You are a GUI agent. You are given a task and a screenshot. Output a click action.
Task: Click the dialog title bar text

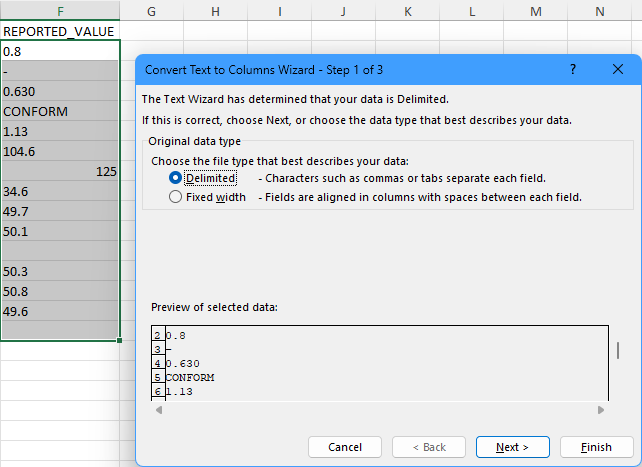point(264,70)
